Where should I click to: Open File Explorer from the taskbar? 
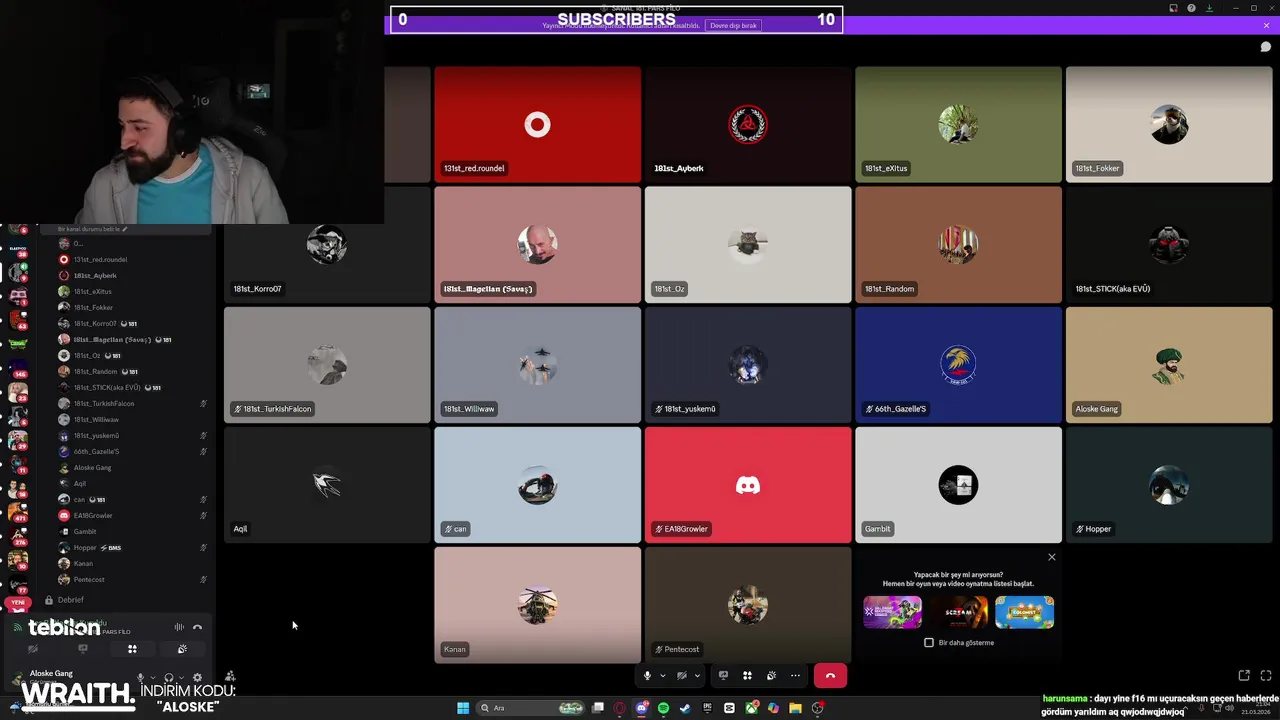(x=795, y=708)
